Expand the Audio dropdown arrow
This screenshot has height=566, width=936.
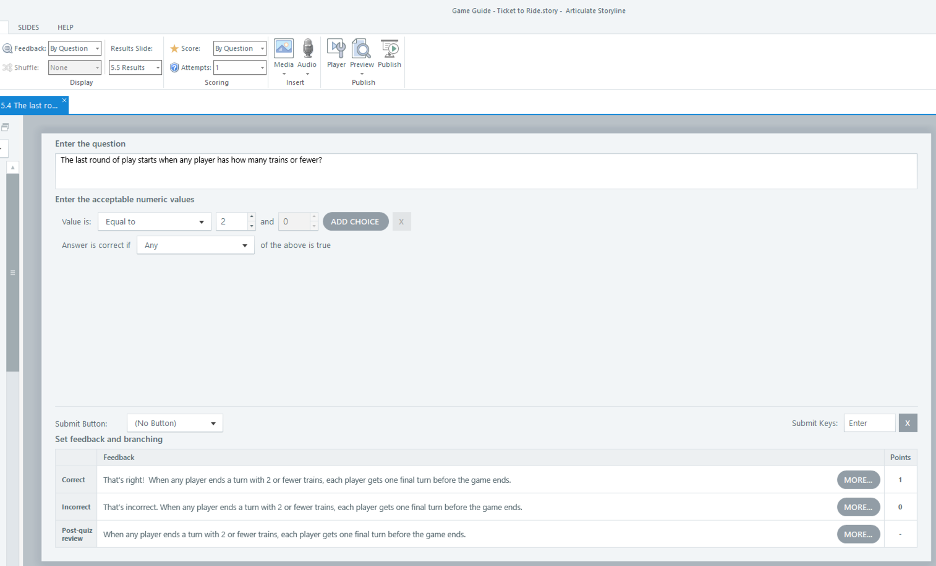(307, 74)
